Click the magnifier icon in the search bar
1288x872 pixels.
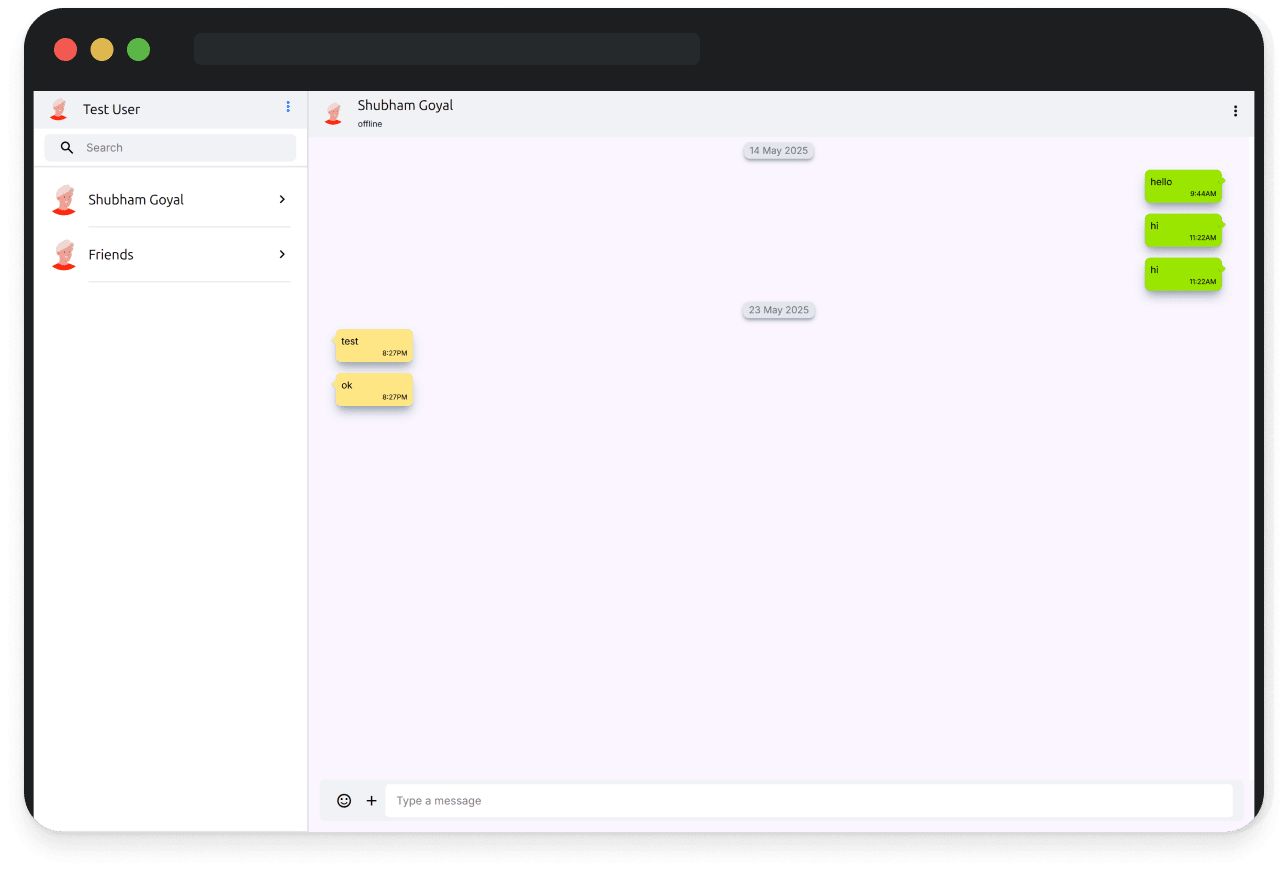click(x=66, y=147)
